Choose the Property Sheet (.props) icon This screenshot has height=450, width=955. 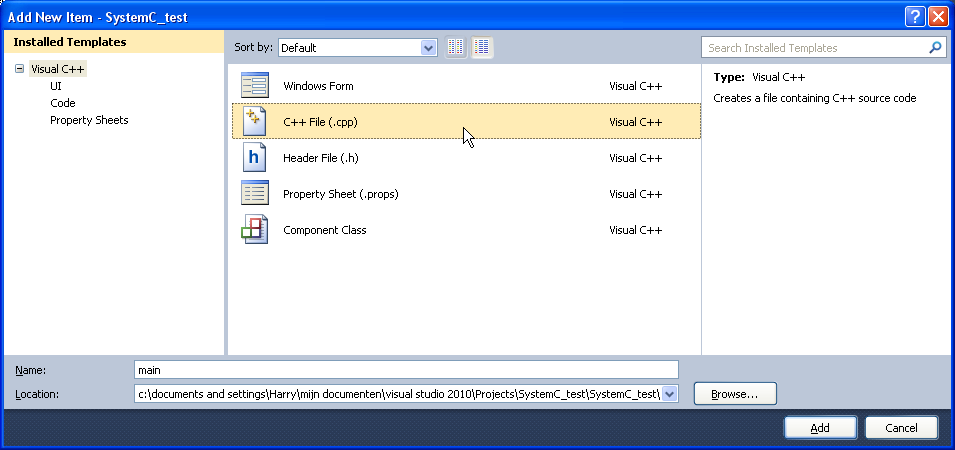click(x=254, y=194)
